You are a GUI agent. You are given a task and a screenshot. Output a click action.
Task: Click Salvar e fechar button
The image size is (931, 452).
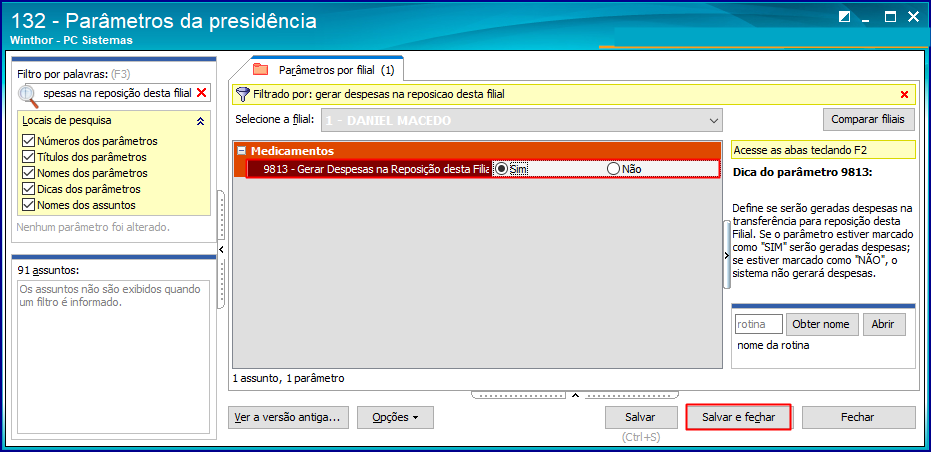click(x=739, y=417)
